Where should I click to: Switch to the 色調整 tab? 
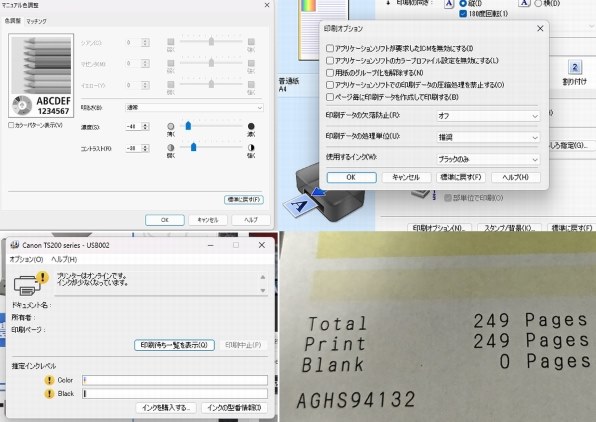(12, 21)
